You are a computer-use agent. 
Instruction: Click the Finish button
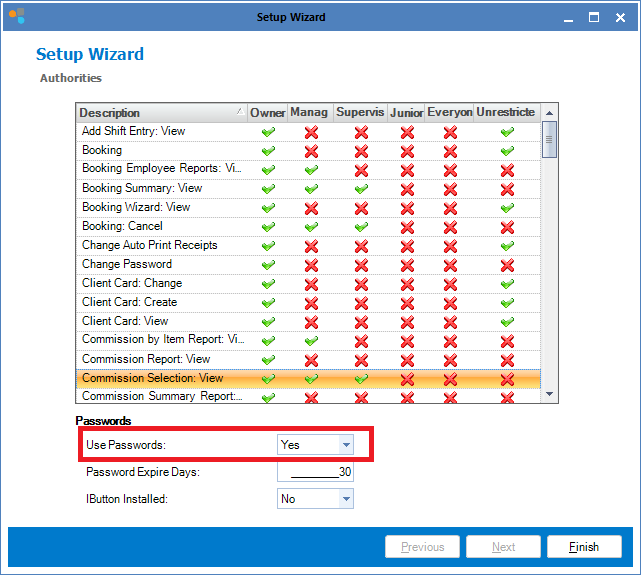(584, 547)
